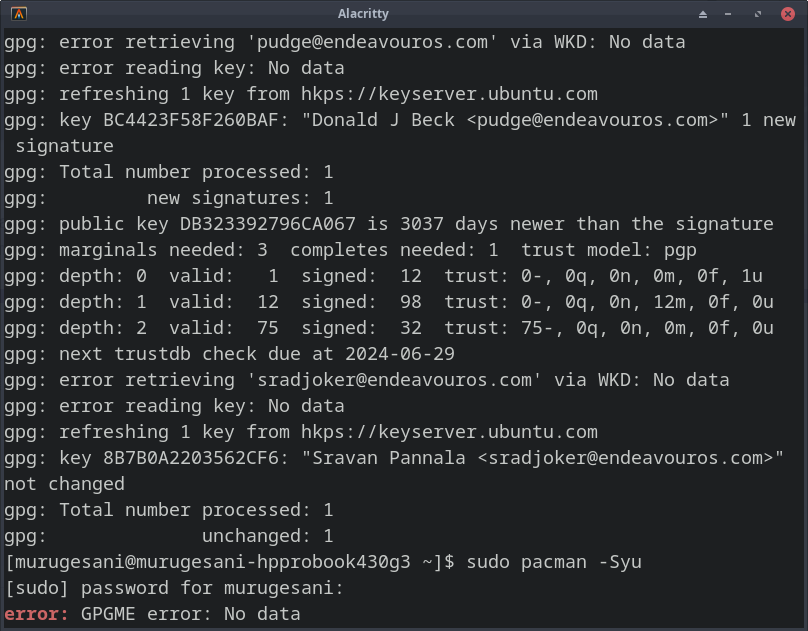The height and width of the screenshot is (631, 808).
Task: Click the keyserver URL below the pudge key error
Action: (449, 94)
